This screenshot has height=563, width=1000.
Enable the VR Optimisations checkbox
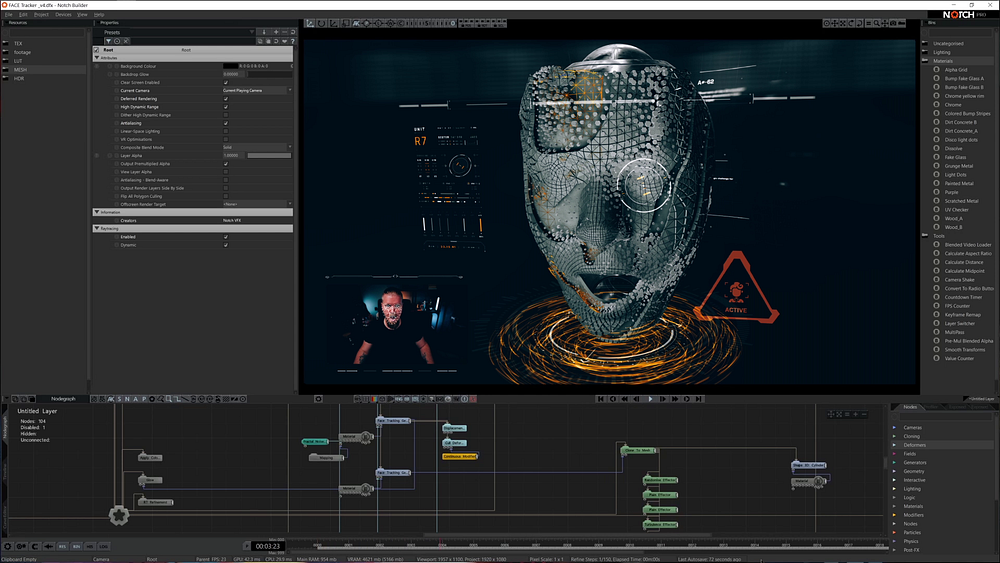[226, 139]
